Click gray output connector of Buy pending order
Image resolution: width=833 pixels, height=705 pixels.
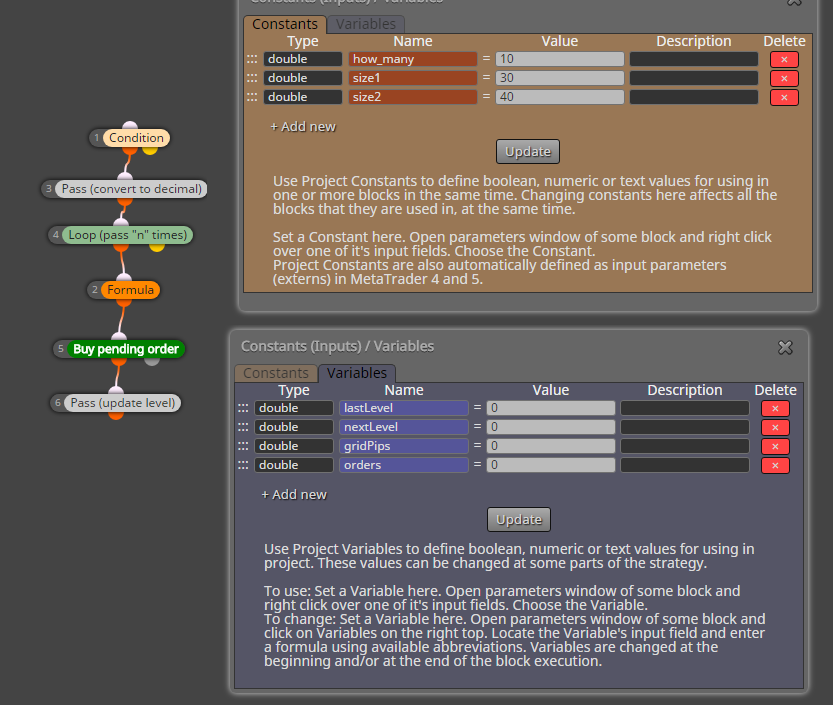pyautogui.click(x=152, y=361)
